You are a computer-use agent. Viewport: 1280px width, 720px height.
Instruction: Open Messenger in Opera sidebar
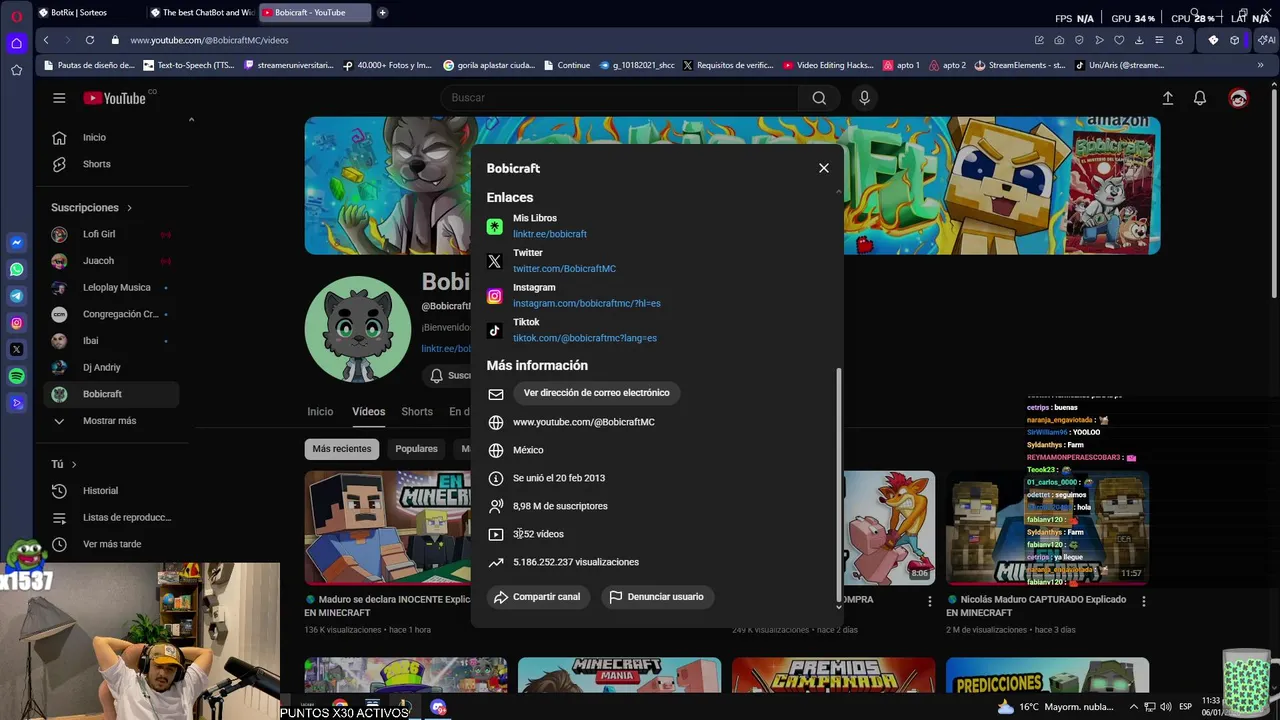pyautogui.click(x=16, y=243)
